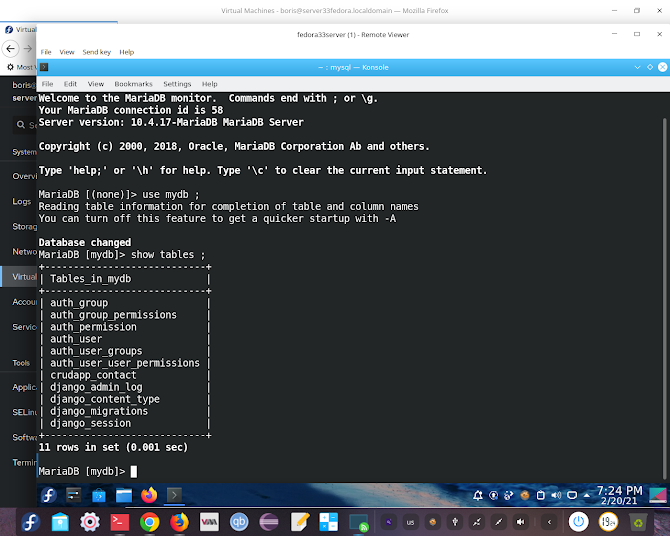This screenshot has height=536, width=670.
Task: Click the Firefox forward arrow button
Action: tap(28, 48)
